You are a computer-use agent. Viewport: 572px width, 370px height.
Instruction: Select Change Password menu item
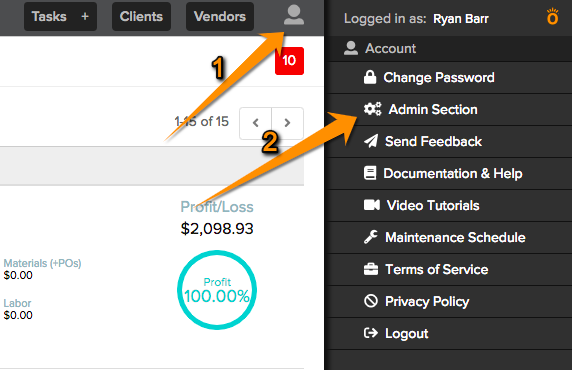450,78
